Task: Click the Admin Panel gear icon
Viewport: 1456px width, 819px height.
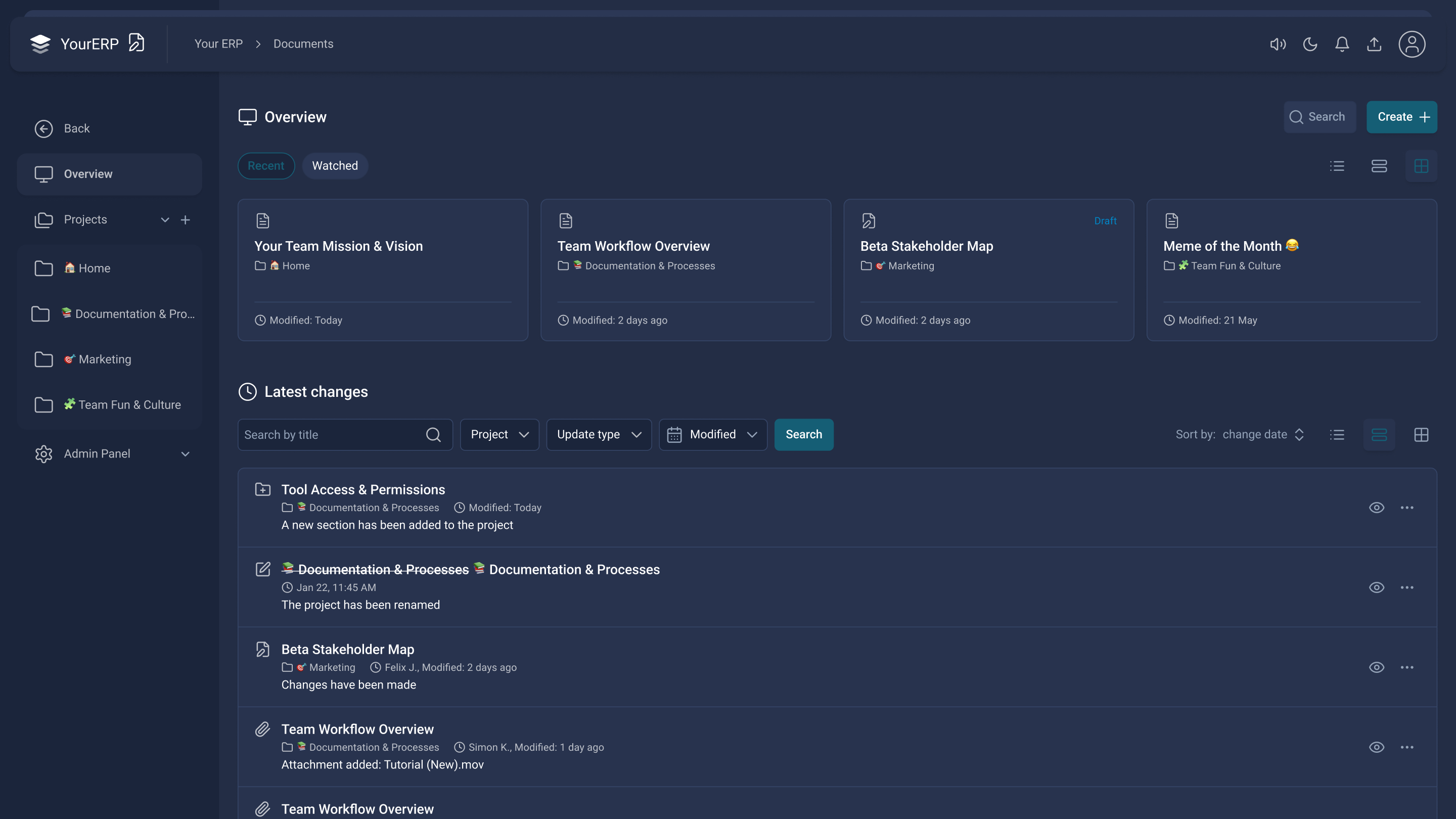Action: point(43,454)
